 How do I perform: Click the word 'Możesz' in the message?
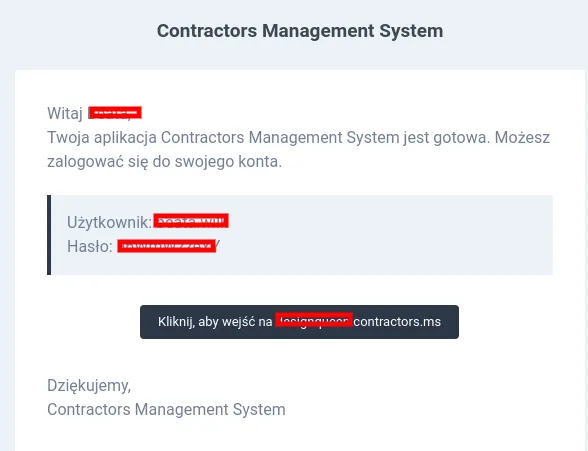522,138
